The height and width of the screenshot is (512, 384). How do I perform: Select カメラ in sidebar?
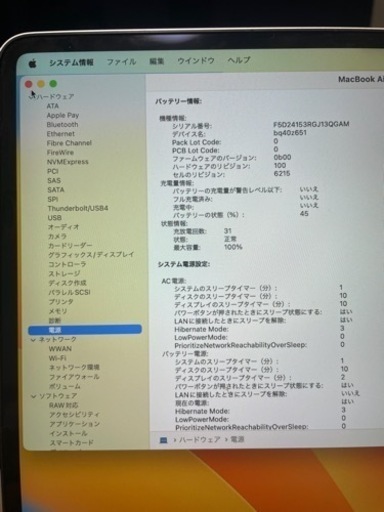[x=57, y=236]
